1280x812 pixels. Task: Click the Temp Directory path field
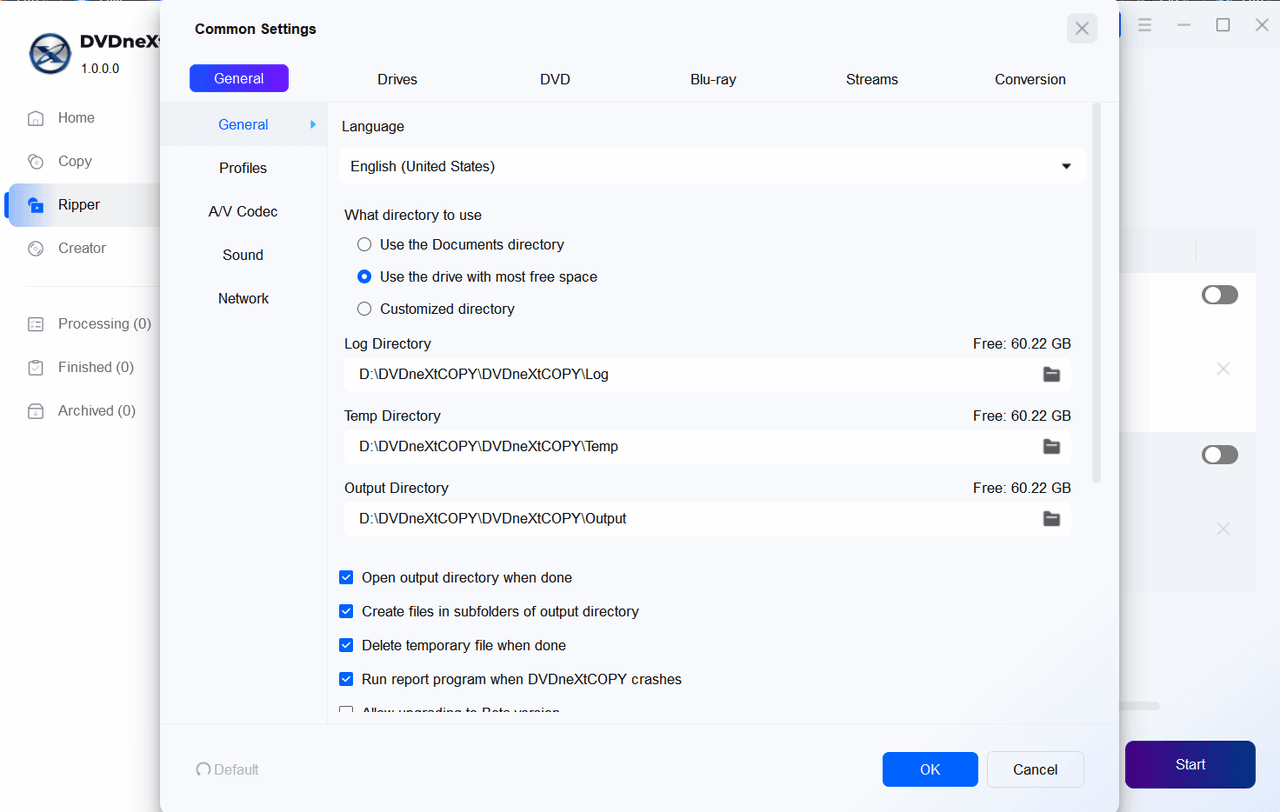click(706, 446)
